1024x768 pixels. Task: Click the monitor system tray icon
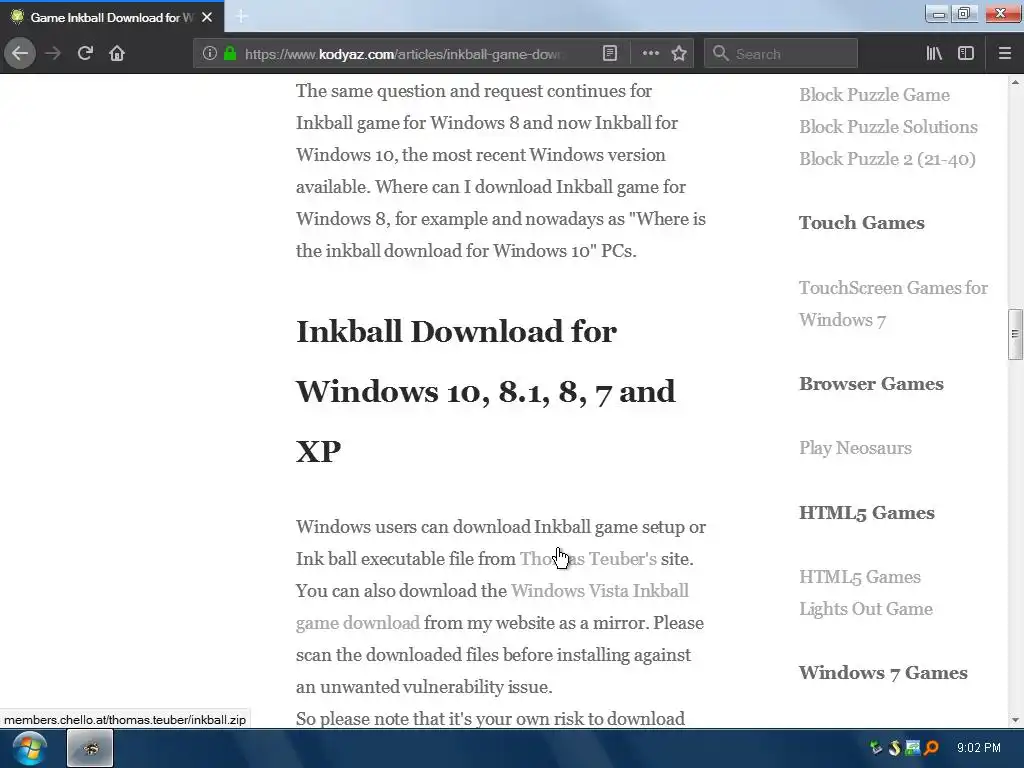[912, 748]
